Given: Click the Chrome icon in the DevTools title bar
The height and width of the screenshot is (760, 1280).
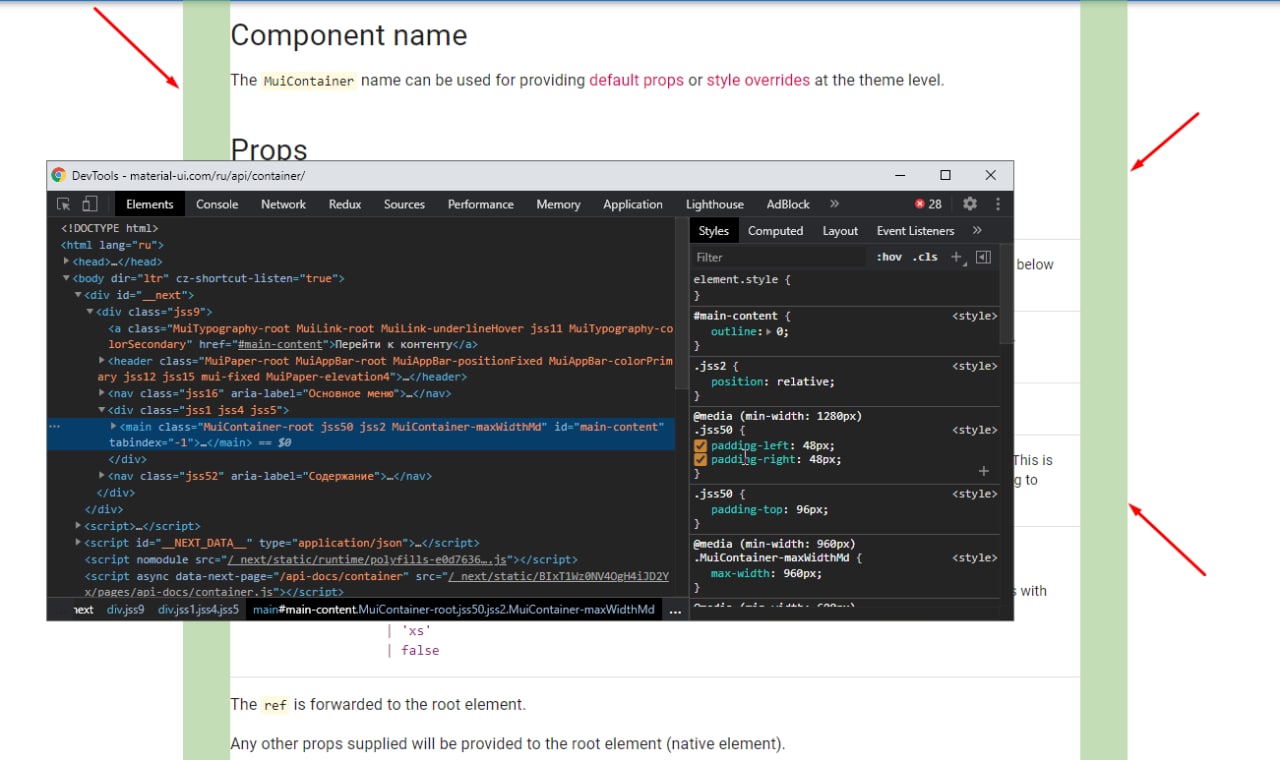Looking at the screenshot, I should tap(59, 175).
